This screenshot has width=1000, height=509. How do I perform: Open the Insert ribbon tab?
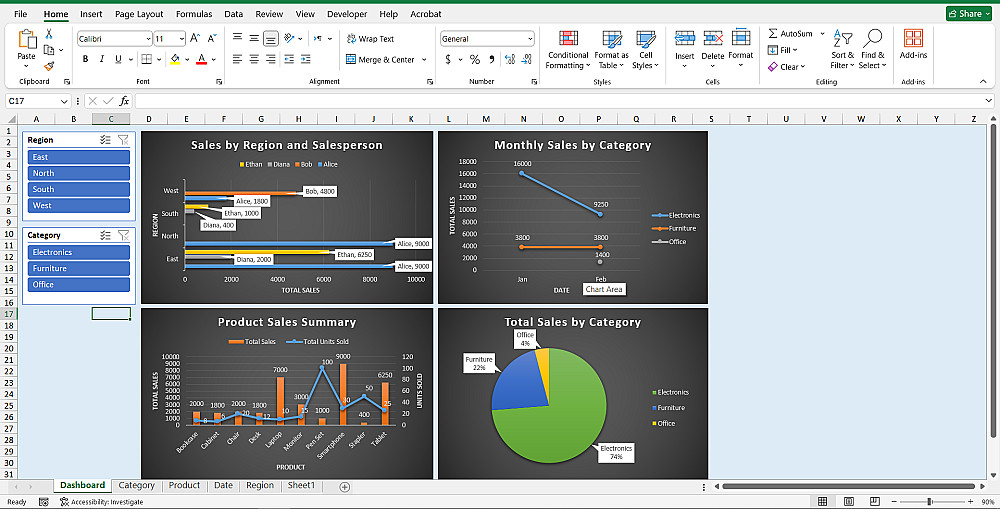point(91,14)
